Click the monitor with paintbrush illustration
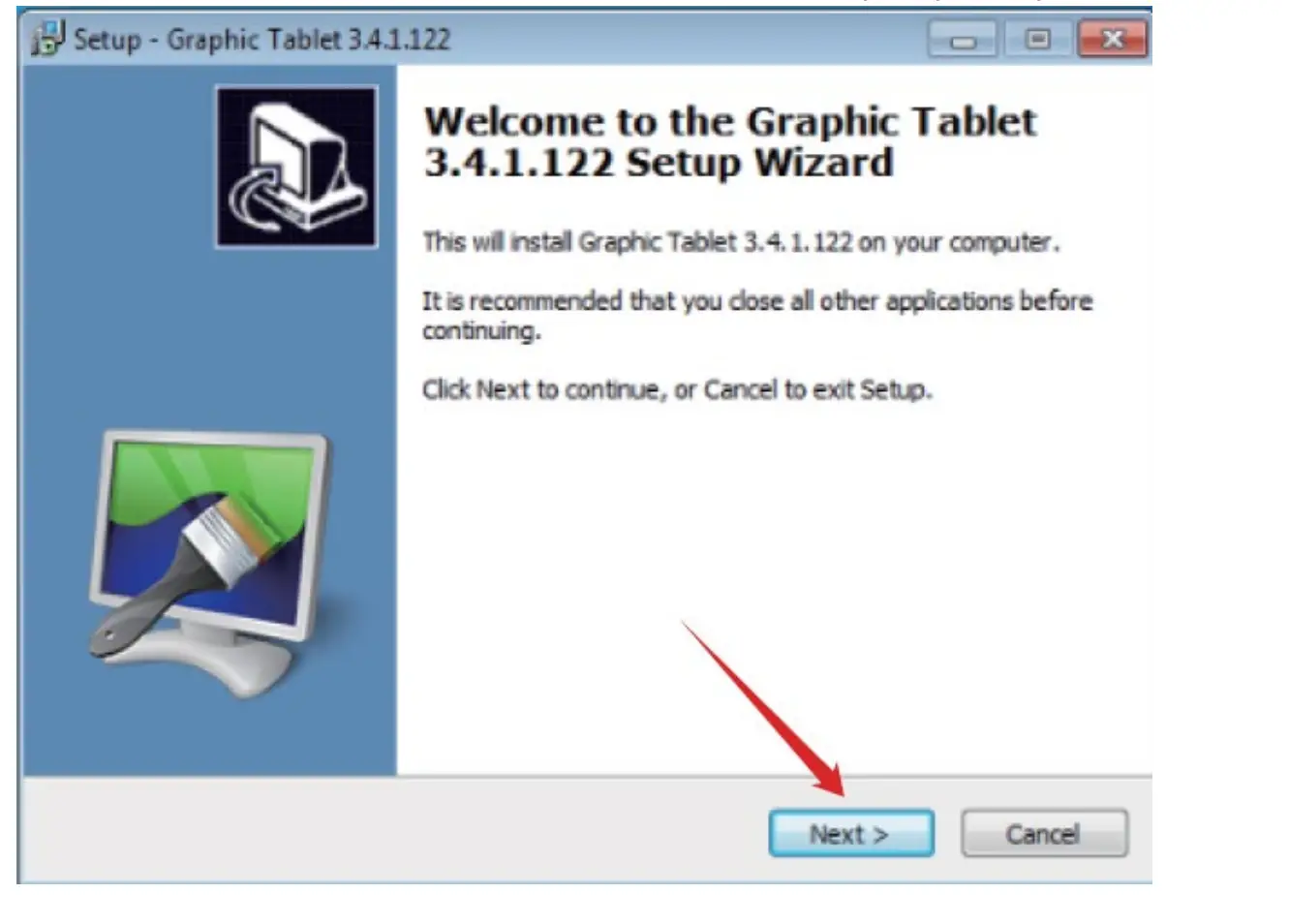1289x924 pixels. (x=210, y=562)
